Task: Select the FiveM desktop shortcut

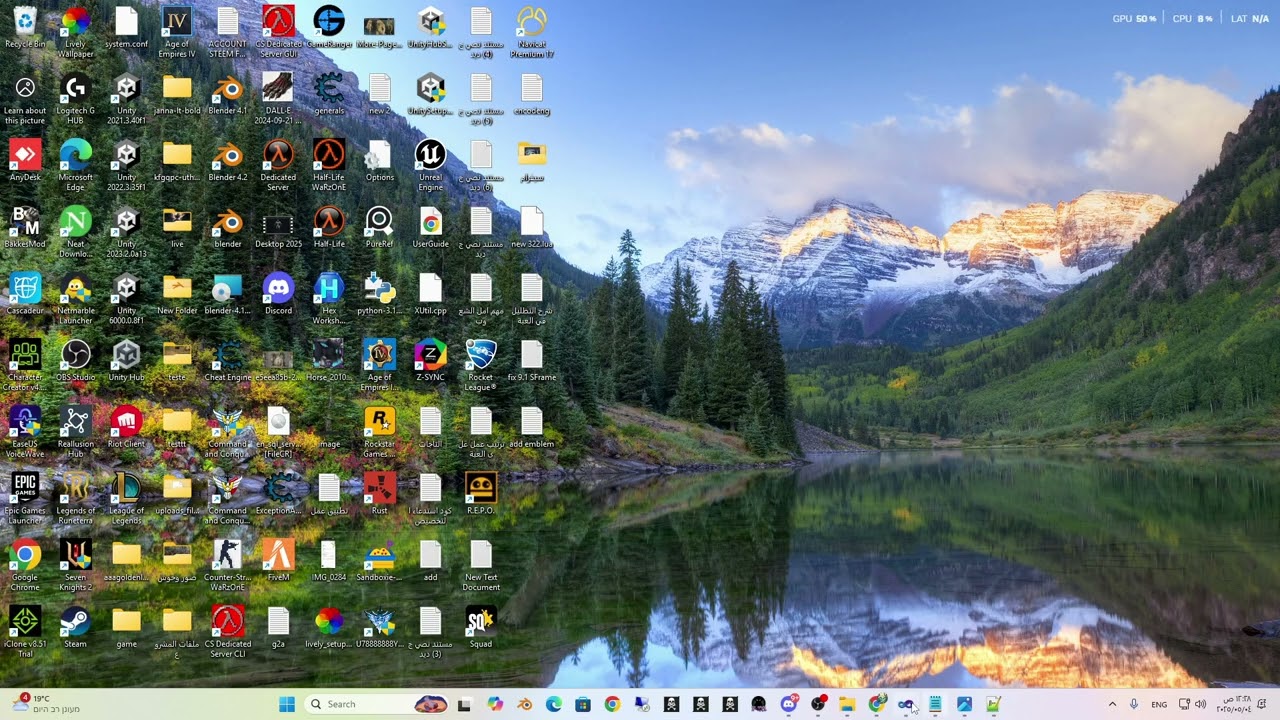Action: pos(278,562)
